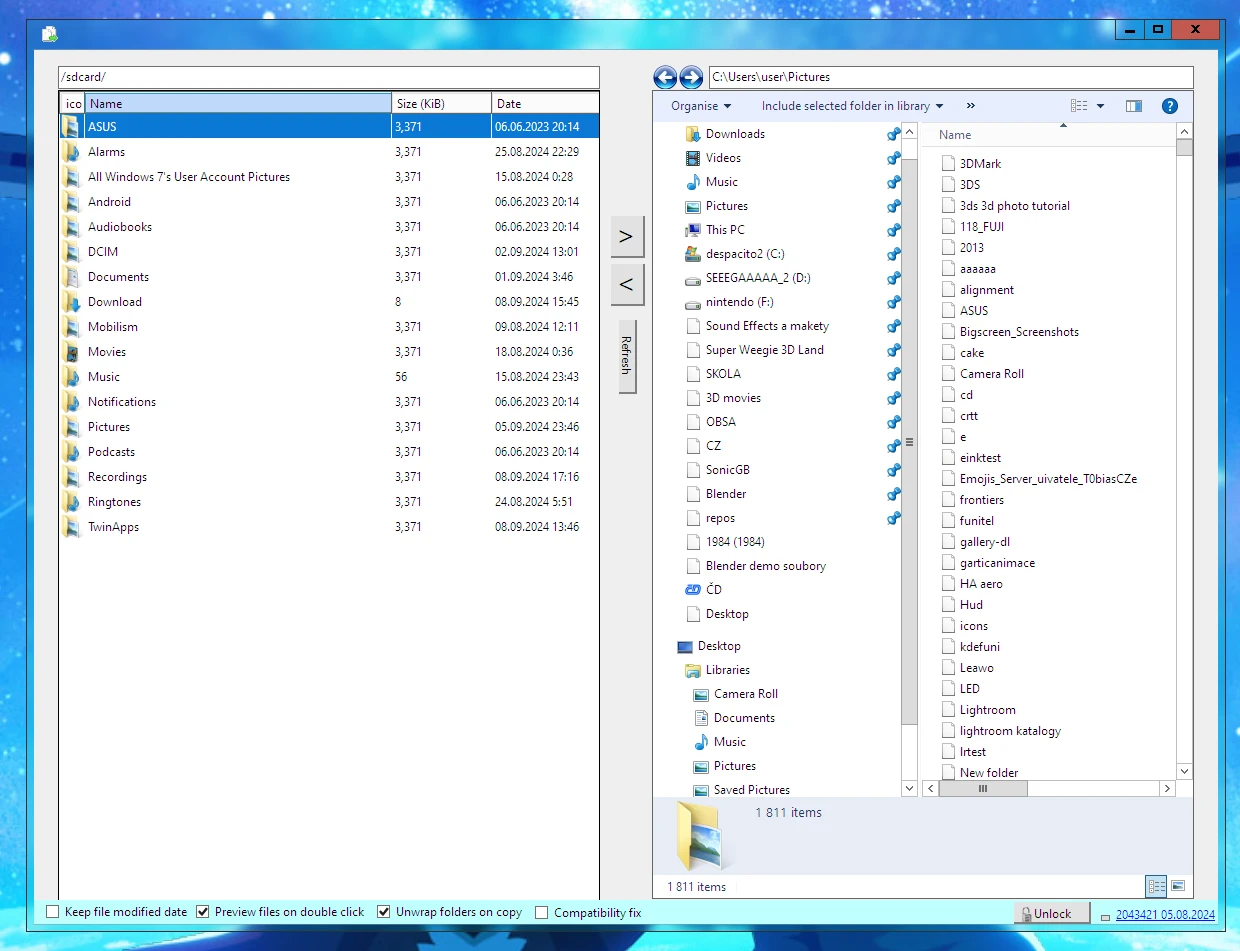This screenshot has width=1240, height=951.
Task: Click the explorer Forward arrow button
Action: click(x=691, y=77)
